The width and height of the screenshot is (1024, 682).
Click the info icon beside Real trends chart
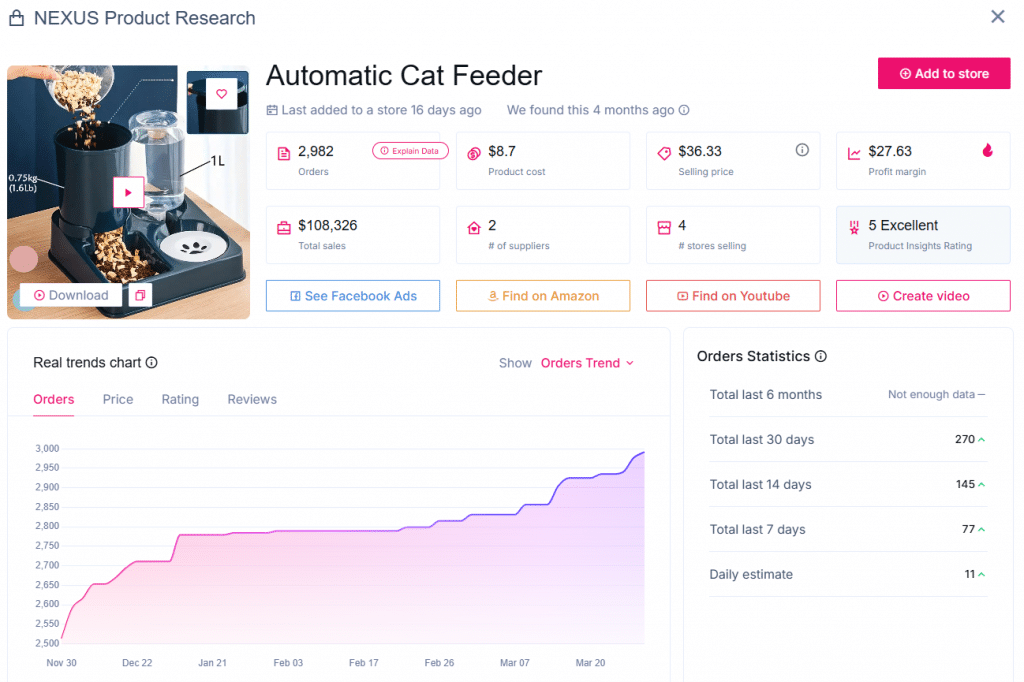pos(151,363)
